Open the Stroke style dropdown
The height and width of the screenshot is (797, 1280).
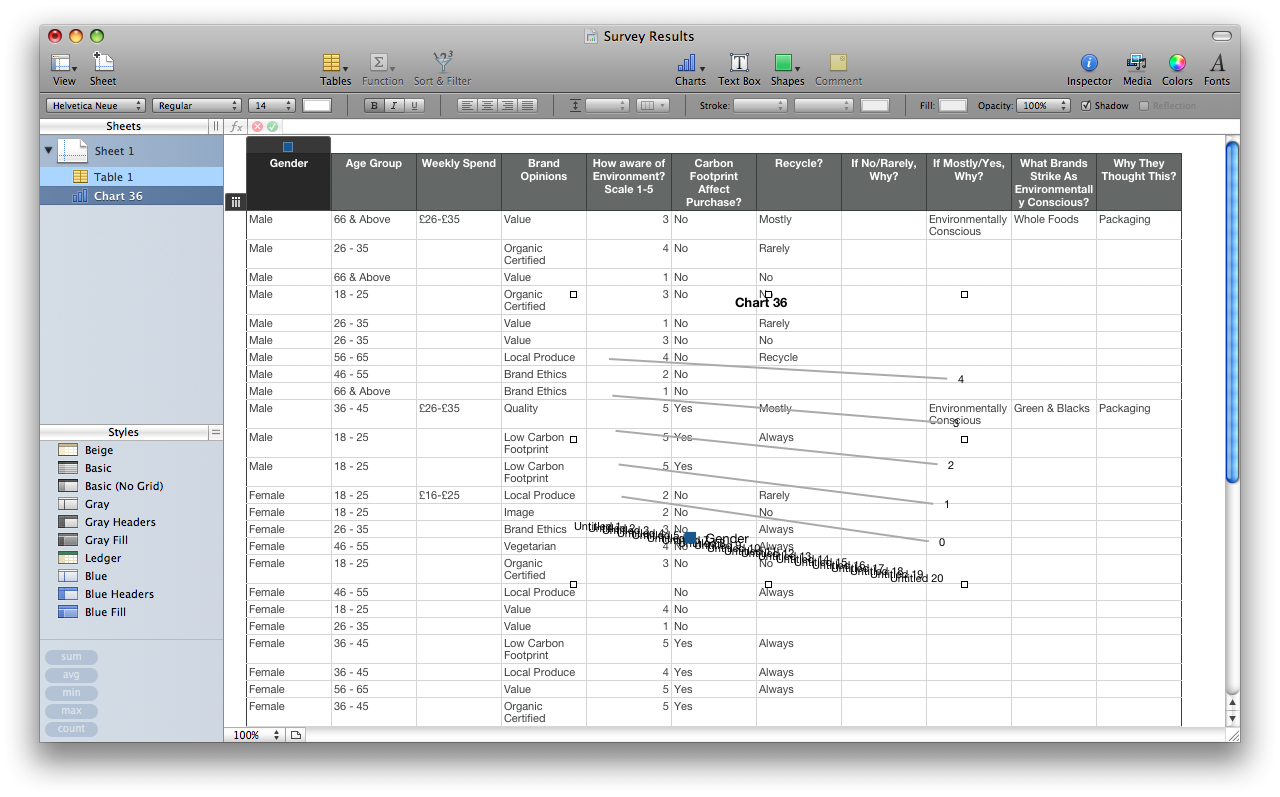[760, 105]
